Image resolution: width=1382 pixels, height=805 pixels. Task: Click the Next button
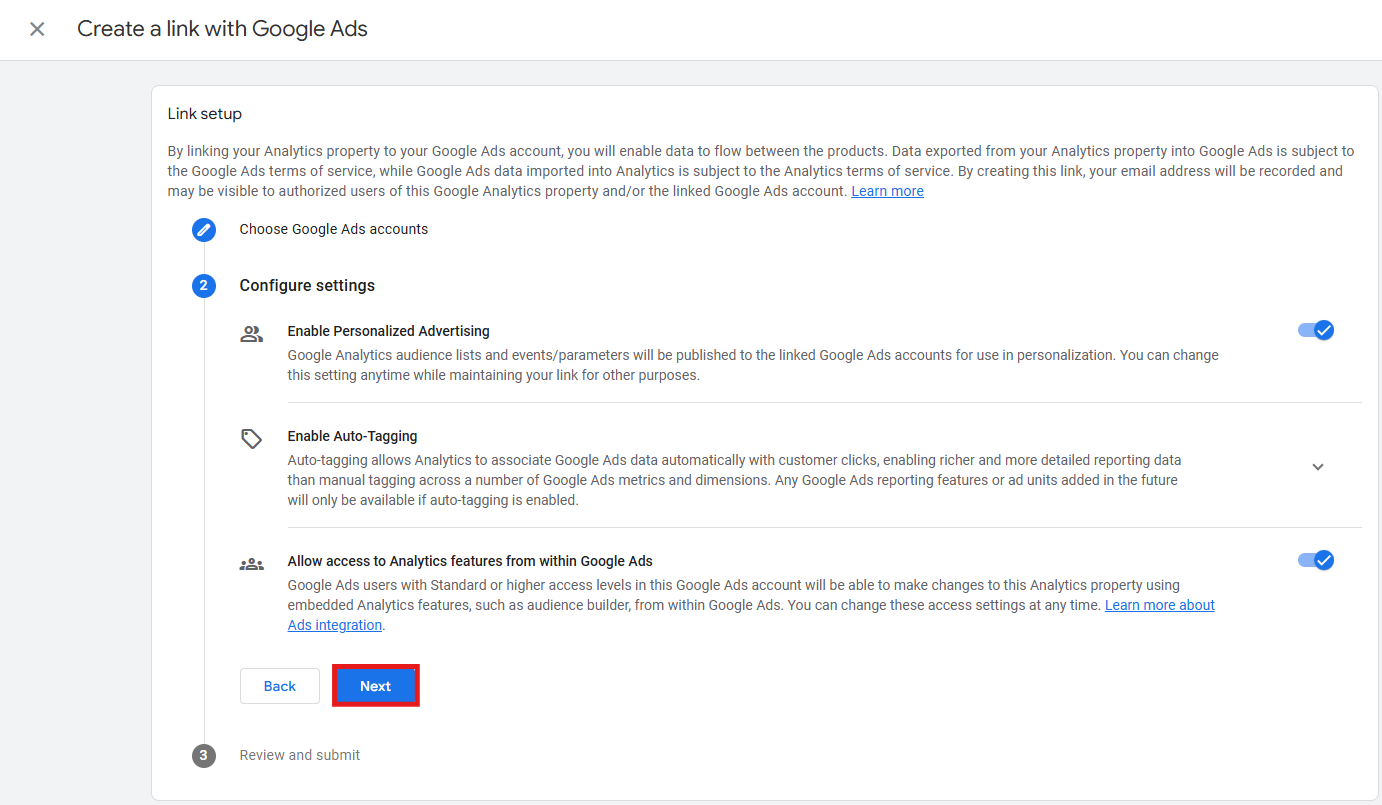click(x=376, y=686)
